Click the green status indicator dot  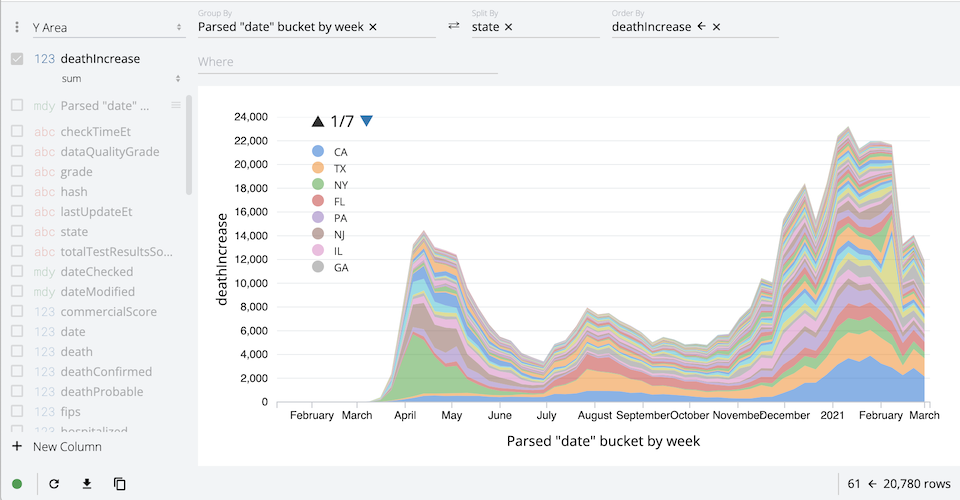click(x=17, y=484)
